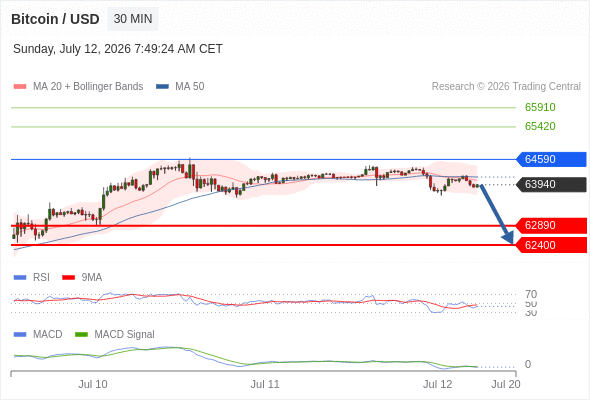The height and width of the screenshot is (400, 590).
Task: Click the blue downward forecast arrow
Action: pos(497,214)
